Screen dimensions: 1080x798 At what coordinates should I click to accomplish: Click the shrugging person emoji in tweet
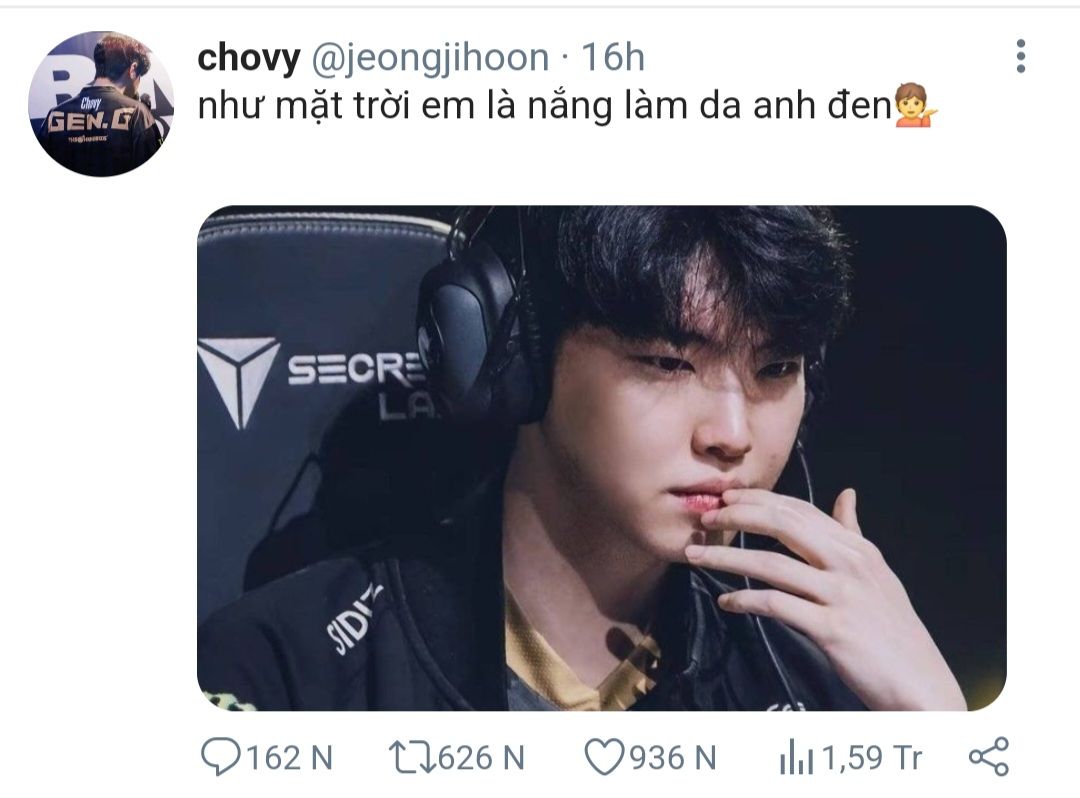click(916, 106)
